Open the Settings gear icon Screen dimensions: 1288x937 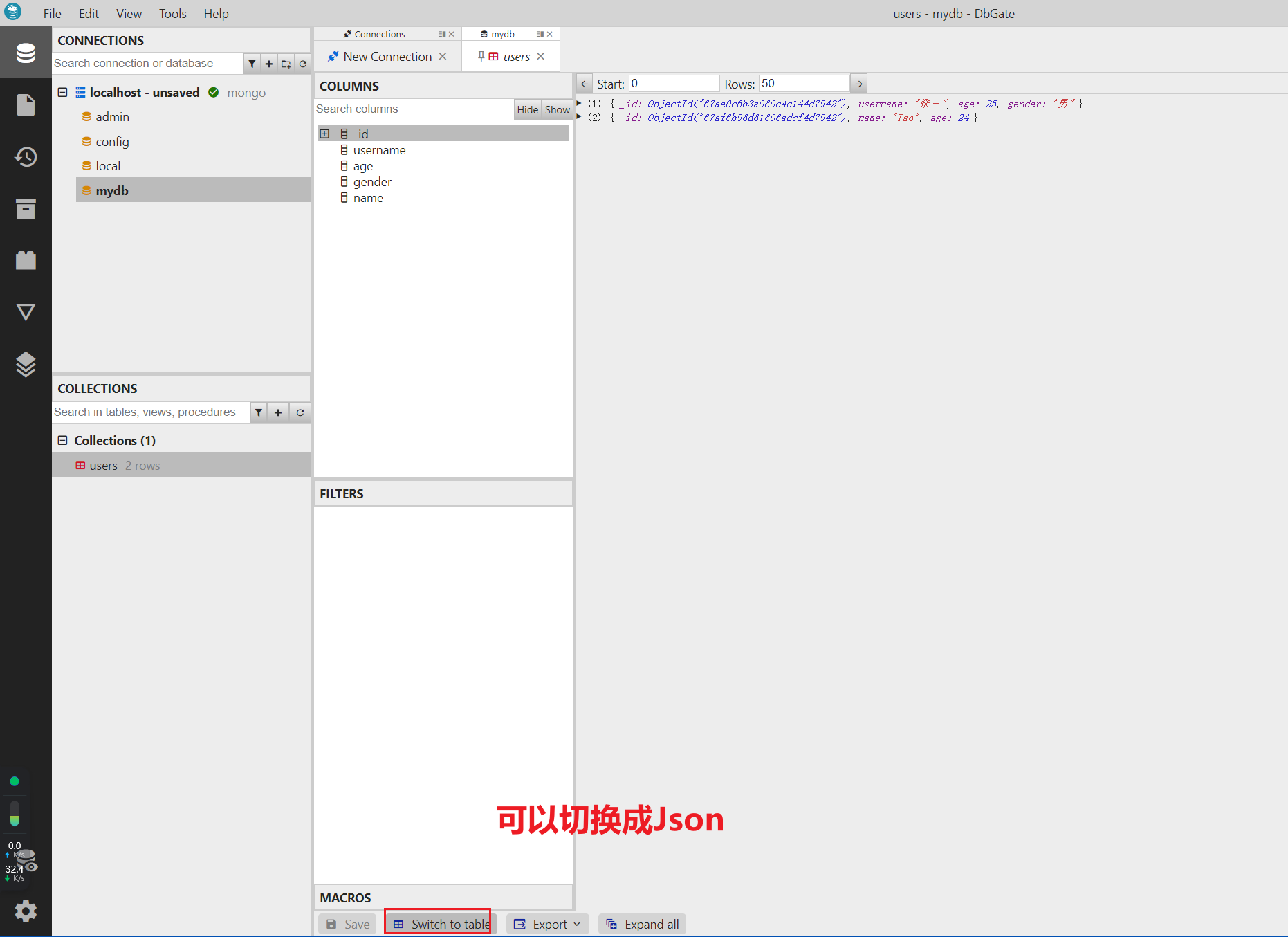click(x=26, y=911)
